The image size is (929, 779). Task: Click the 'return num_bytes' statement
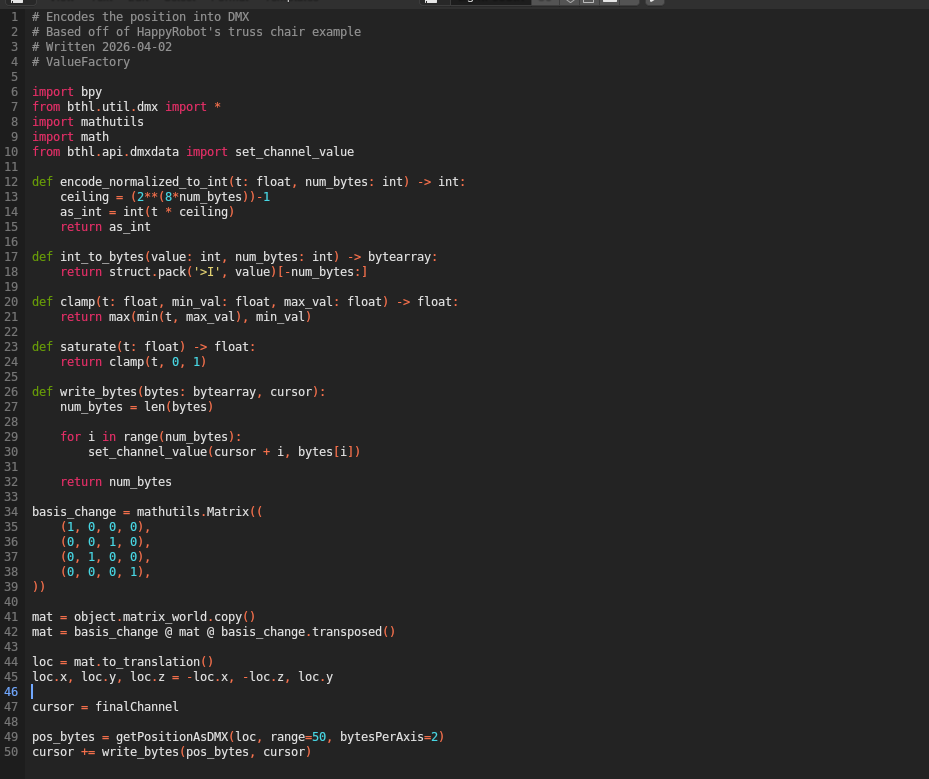[x=116, y=482]
